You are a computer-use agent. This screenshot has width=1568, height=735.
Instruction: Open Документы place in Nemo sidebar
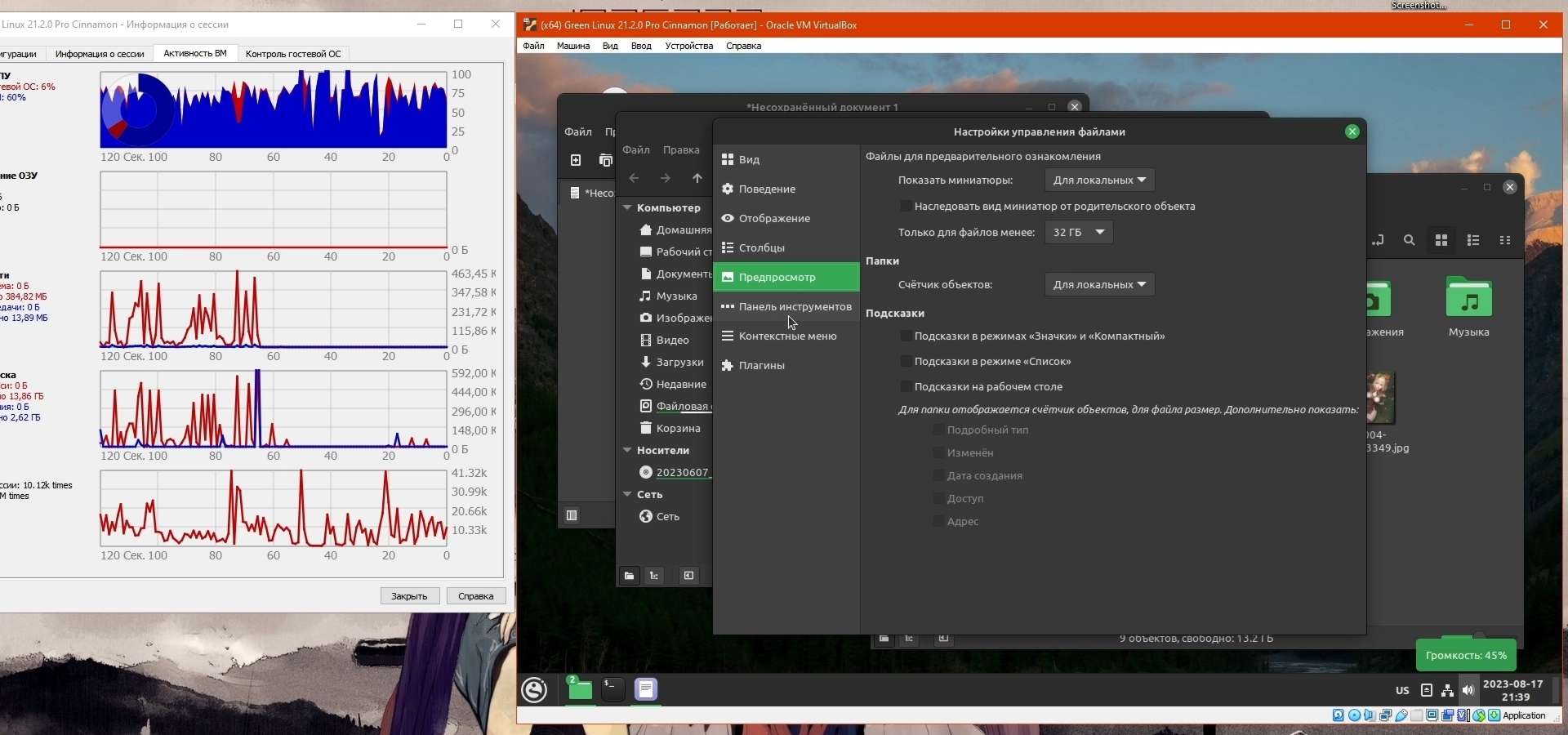675,274
